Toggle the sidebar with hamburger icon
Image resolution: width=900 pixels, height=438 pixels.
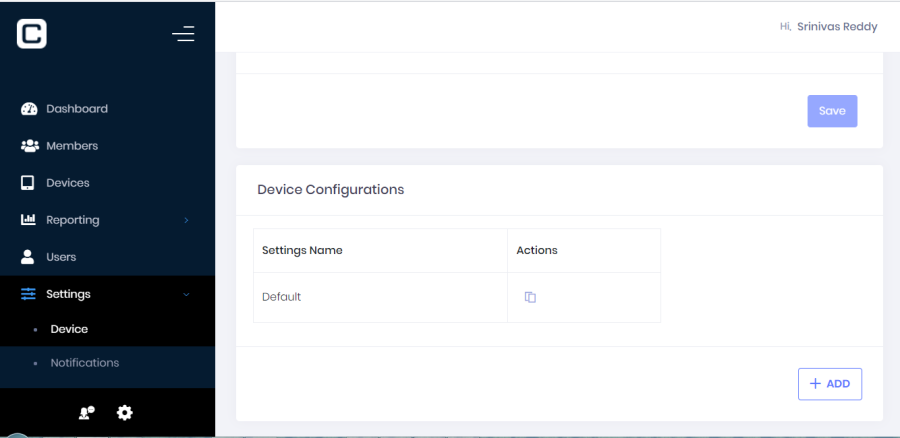tap(183, 34)
